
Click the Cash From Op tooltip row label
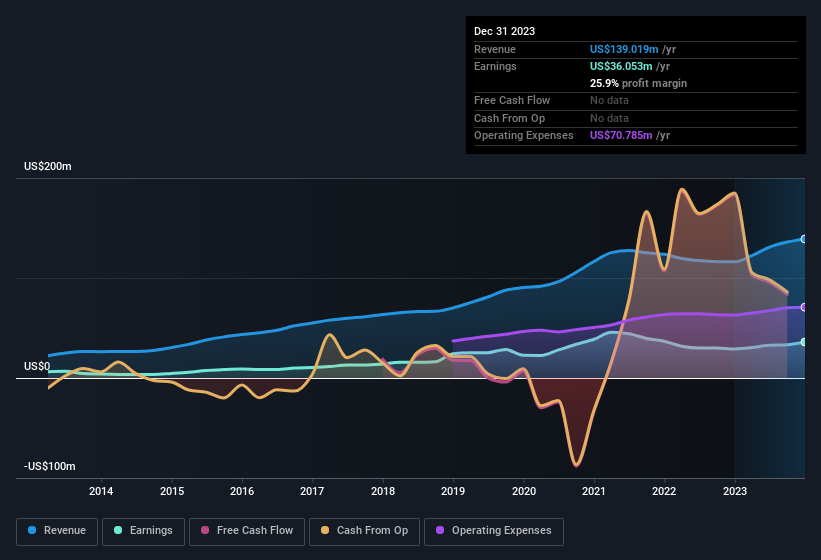click(x=509, y=118)
